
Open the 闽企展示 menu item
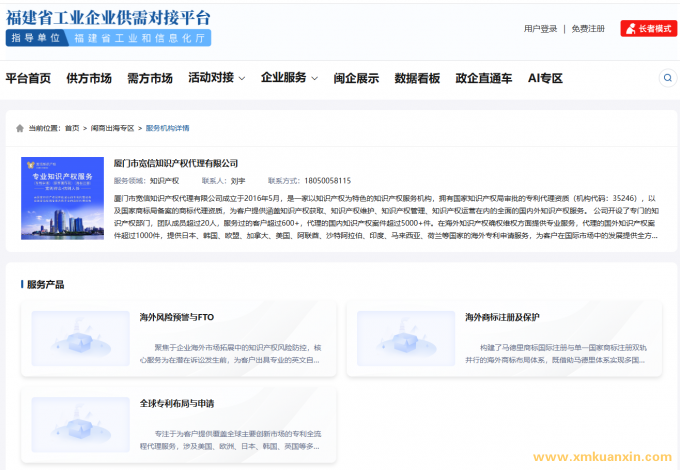356,78
